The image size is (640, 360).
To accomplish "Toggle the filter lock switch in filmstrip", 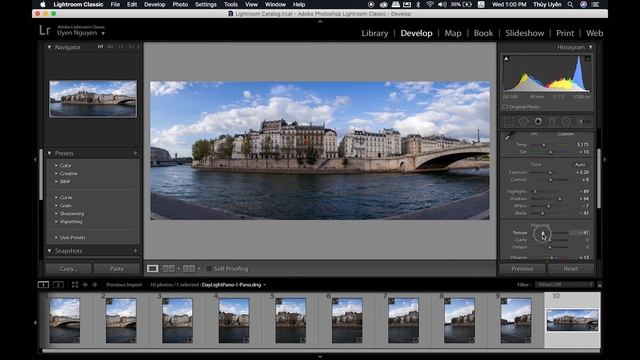I will [599, 284].
